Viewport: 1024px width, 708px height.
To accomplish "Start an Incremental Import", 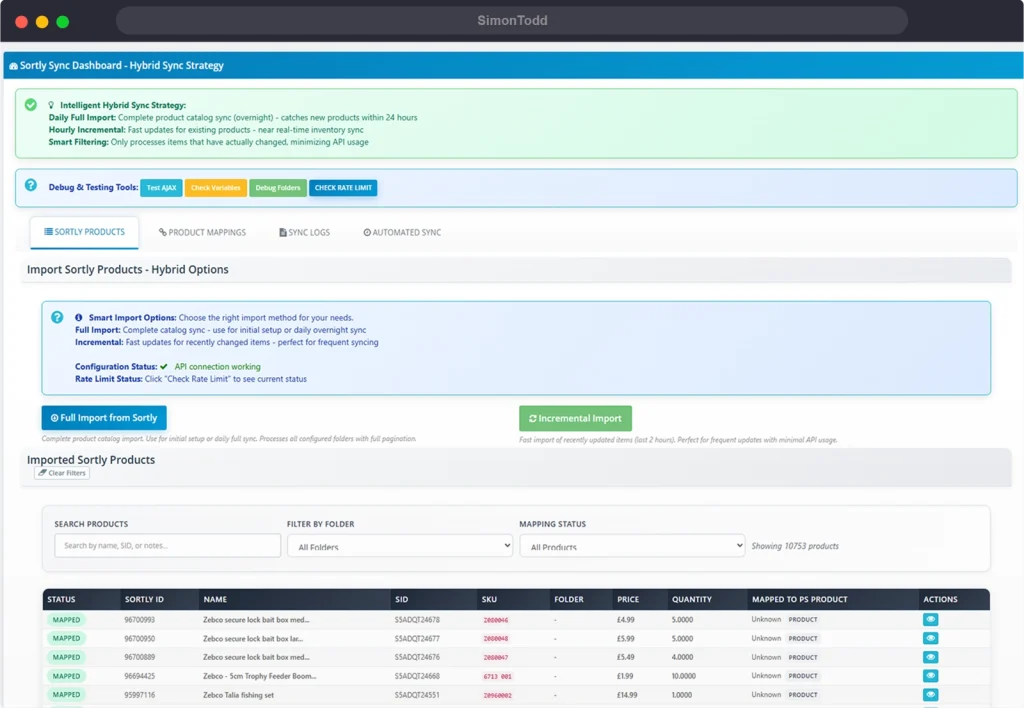I will click(575, 418).
